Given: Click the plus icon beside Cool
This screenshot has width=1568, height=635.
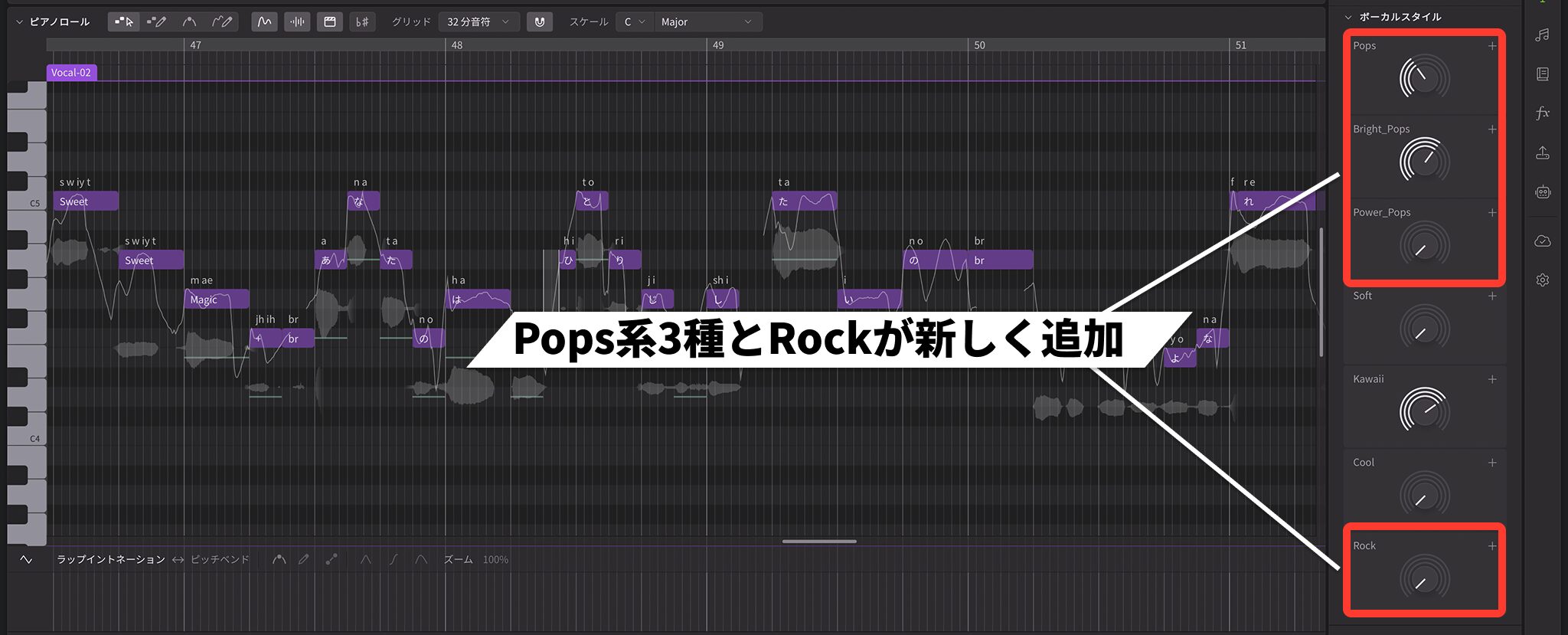Looking at the screenshot, I should tap(1492, 463).
